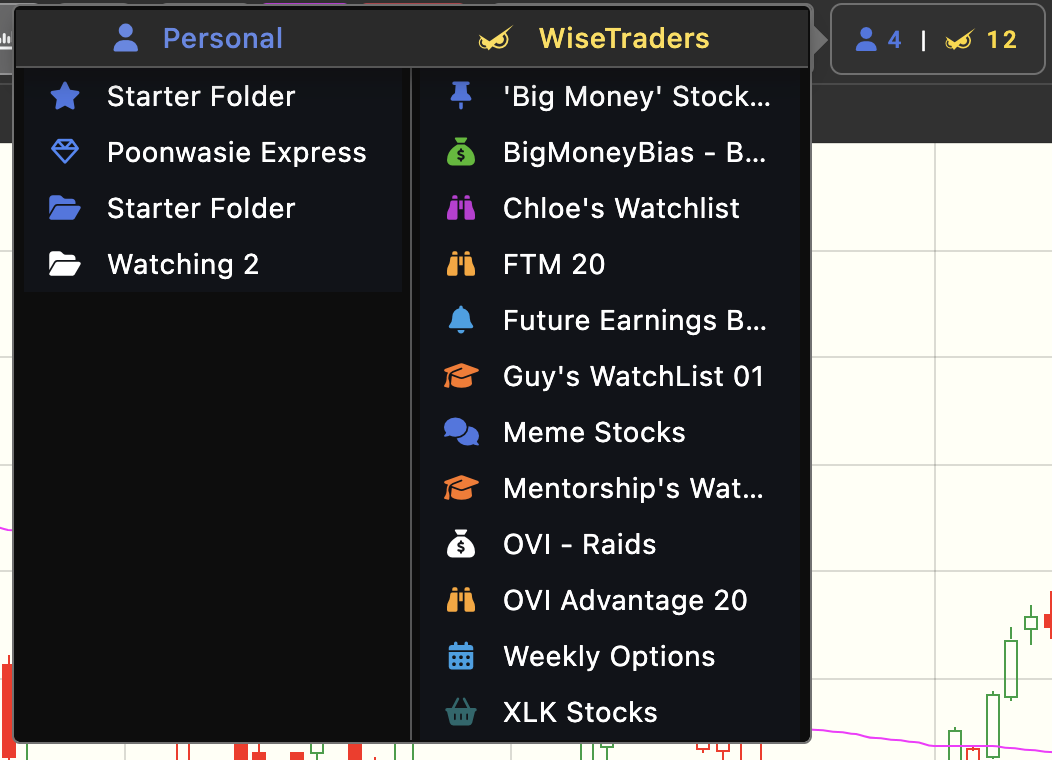Click the shopping basket icon for XLK Stocks
The image size is (1052, 760).
click(460, 713)
